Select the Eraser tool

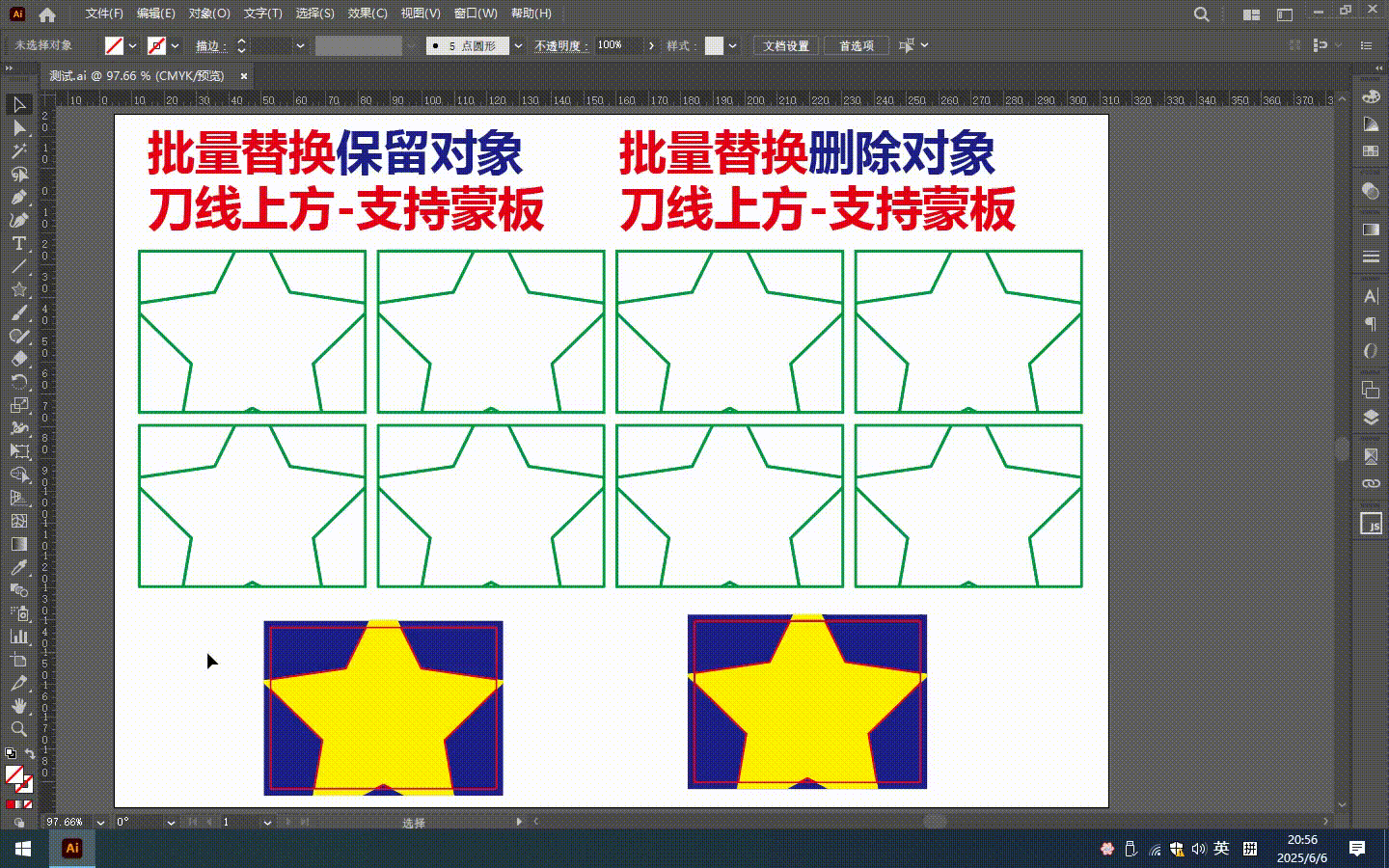pos(18,359)
